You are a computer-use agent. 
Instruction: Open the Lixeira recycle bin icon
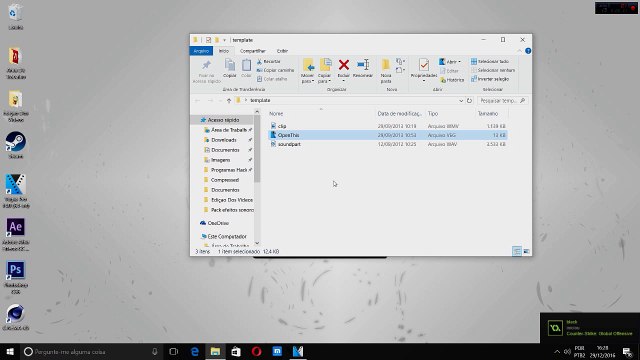click(16, 16)
